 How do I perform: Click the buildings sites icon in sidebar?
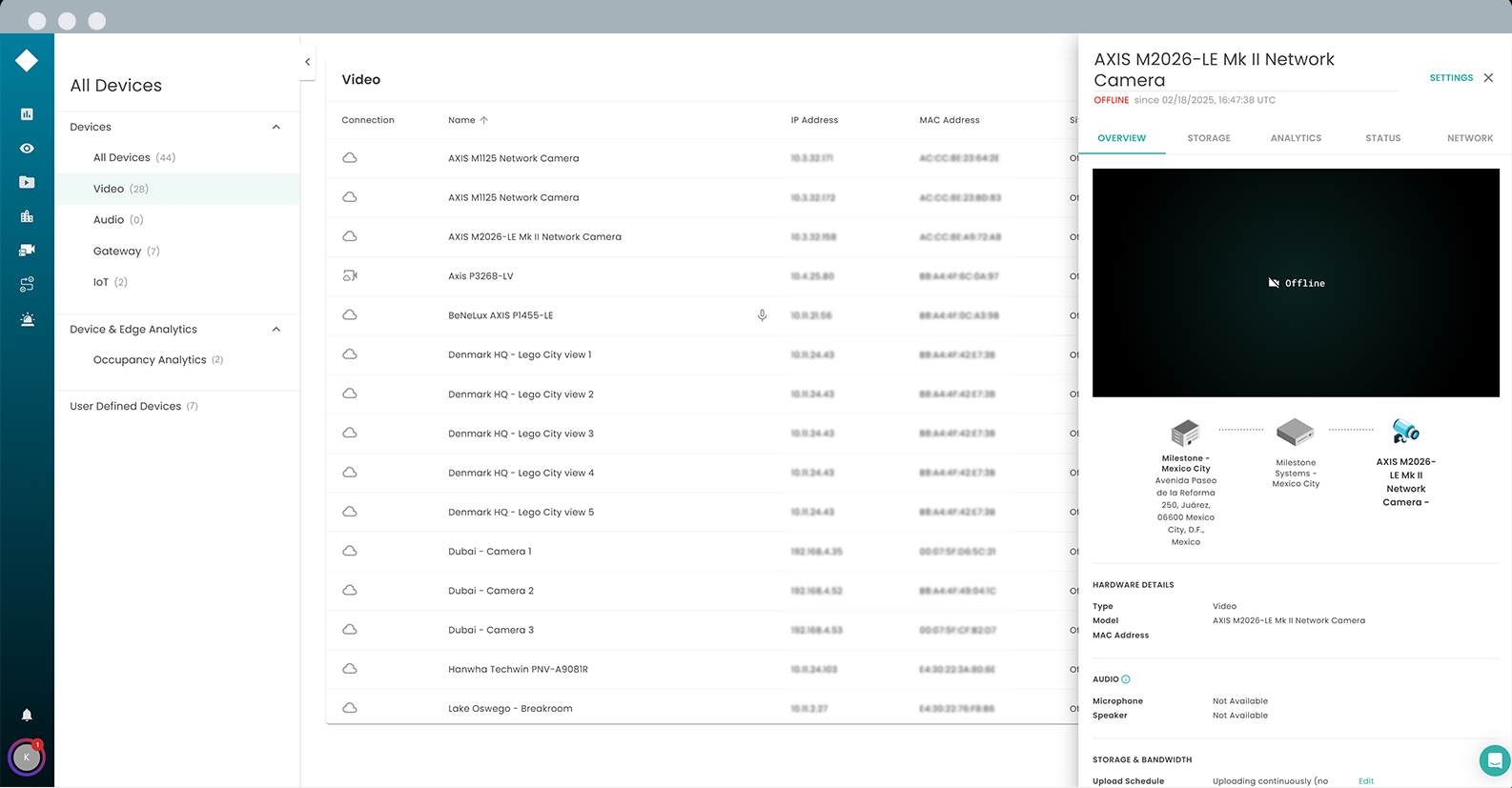[27, 216]
